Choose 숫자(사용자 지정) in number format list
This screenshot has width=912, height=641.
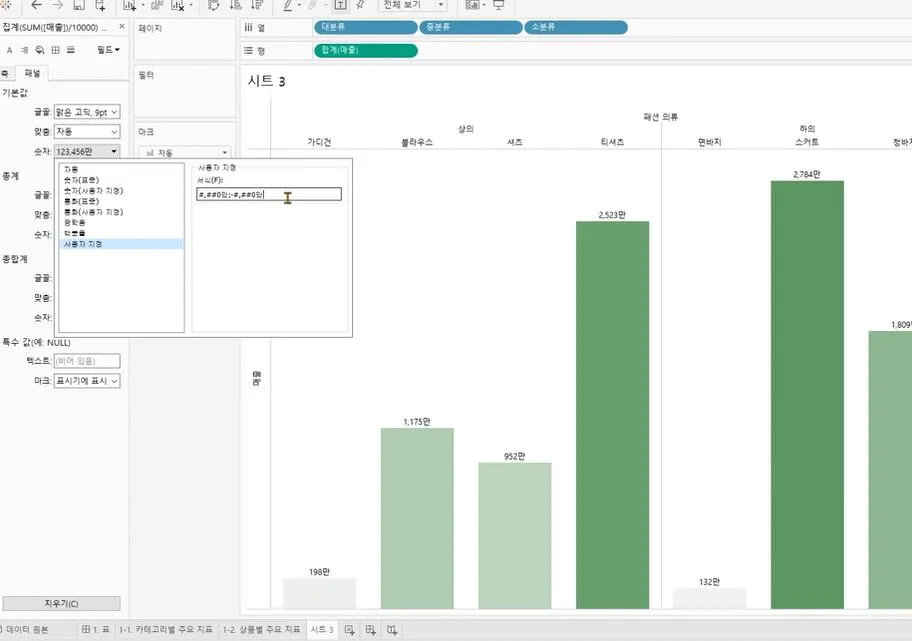coord(93,191)
